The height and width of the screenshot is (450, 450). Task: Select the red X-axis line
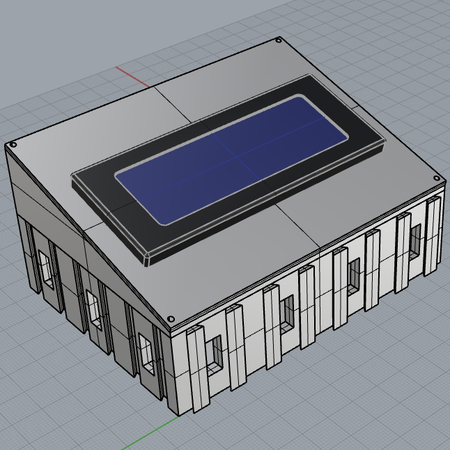[x=133, y=77]
